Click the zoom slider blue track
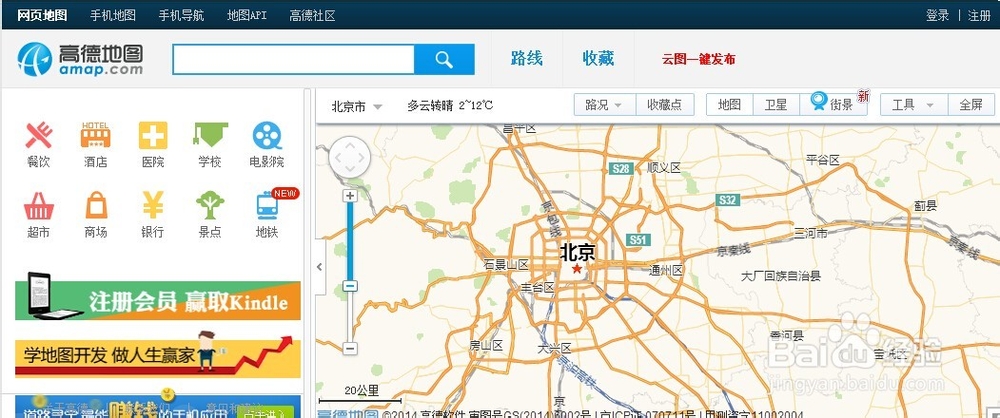The height and width of the screenshot is (418, 1000). [349, 241]
